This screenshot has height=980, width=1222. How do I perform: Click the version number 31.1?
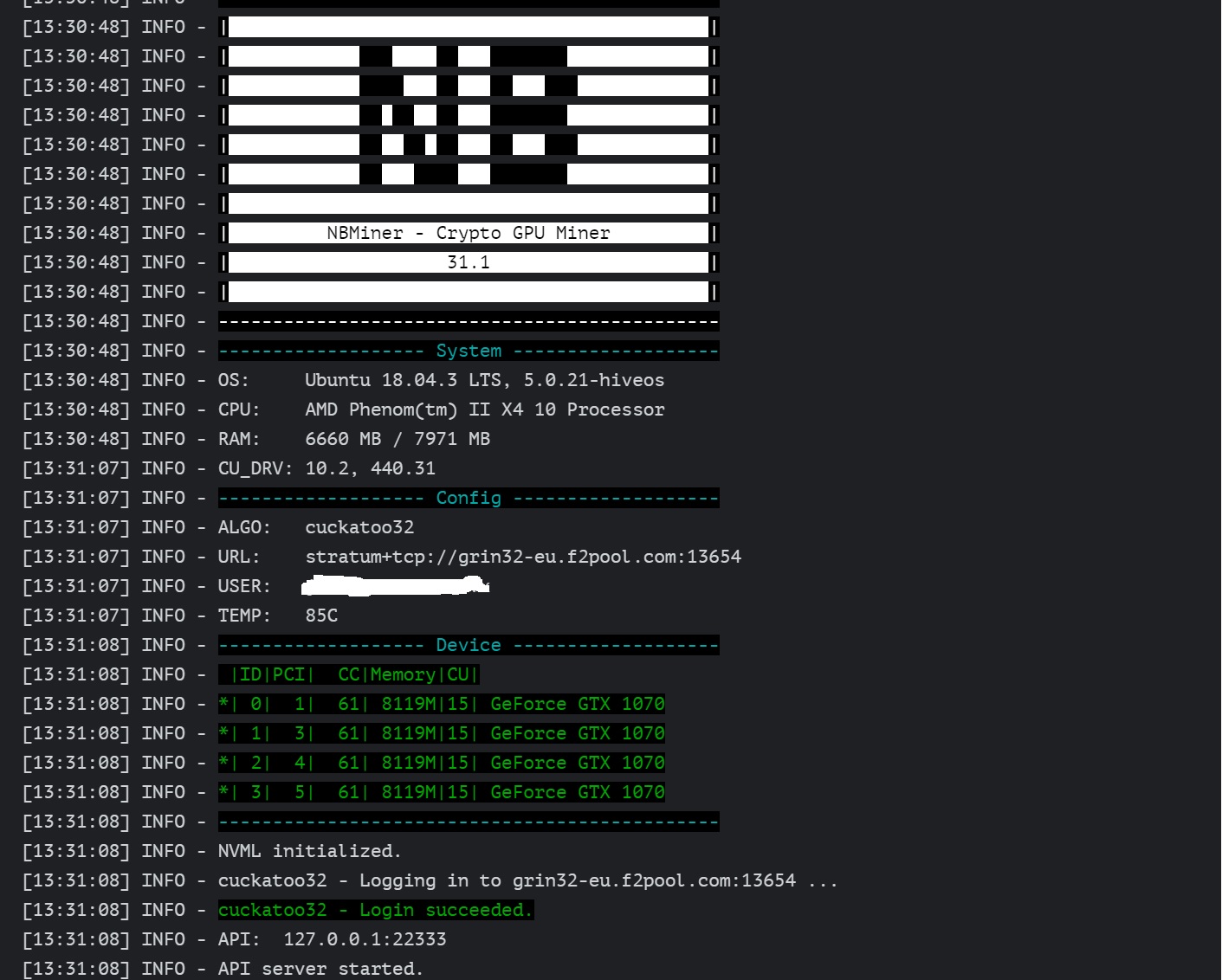click(x=469, y=262)
